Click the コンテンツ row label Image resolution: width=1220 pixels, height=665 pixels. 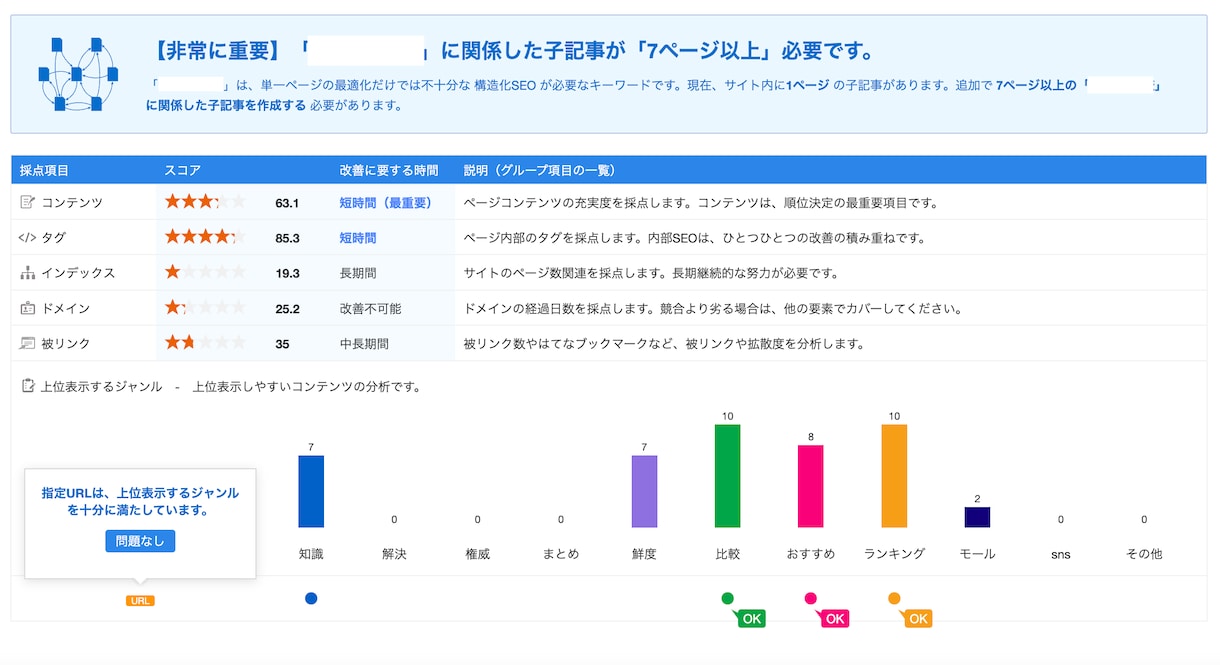(72, 203)
